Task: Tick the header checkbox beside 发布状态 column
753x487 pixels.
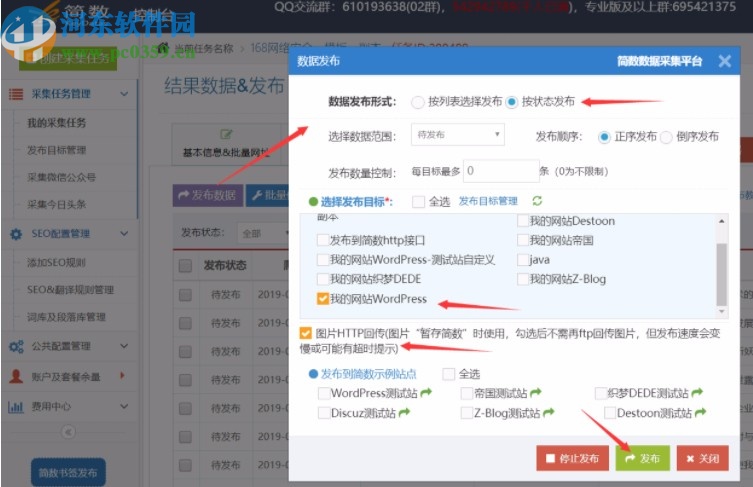Action: click(185, 266)
